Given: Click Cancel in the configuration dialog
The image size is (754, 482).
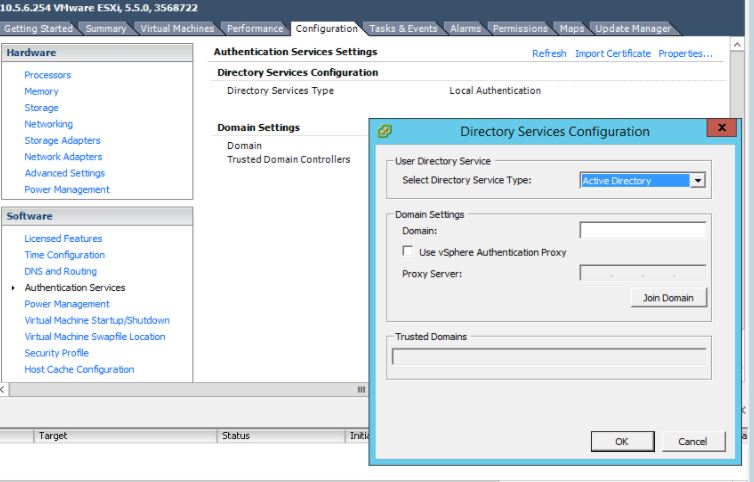Looking at the screenshot, I should 692,441.
